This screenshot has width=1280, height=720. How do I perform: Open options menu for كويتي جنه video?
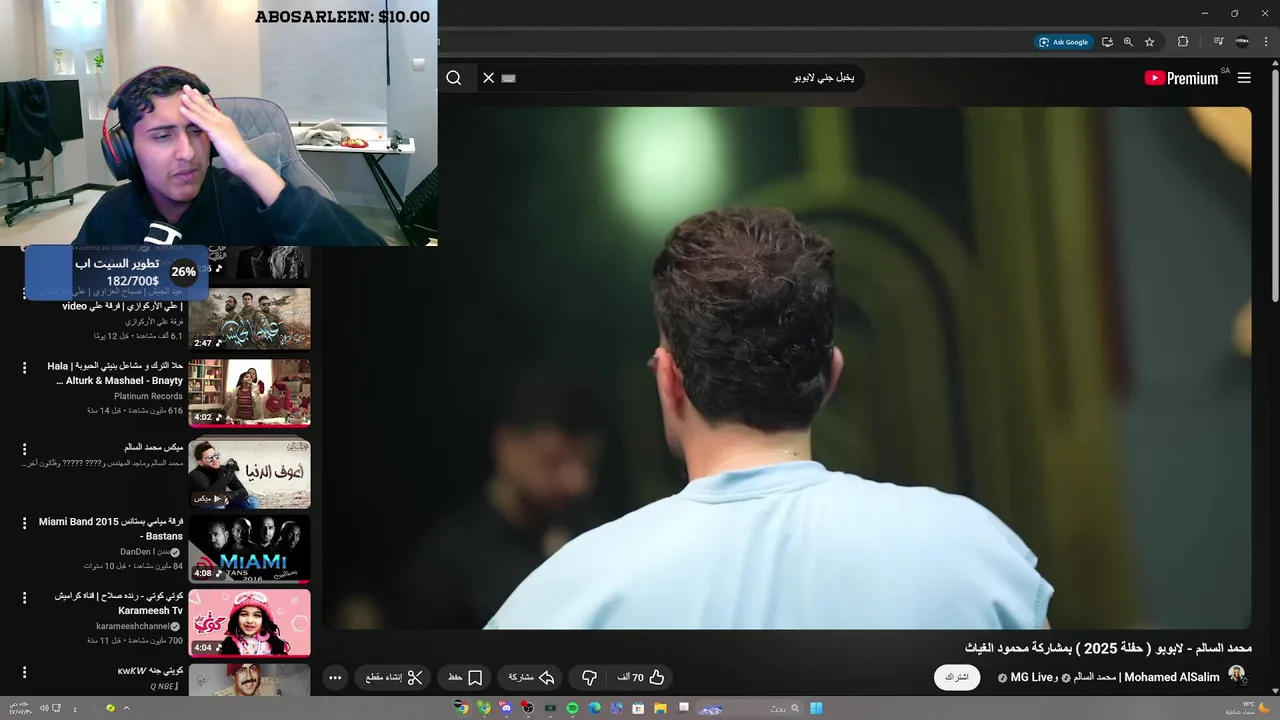point(25,672)
